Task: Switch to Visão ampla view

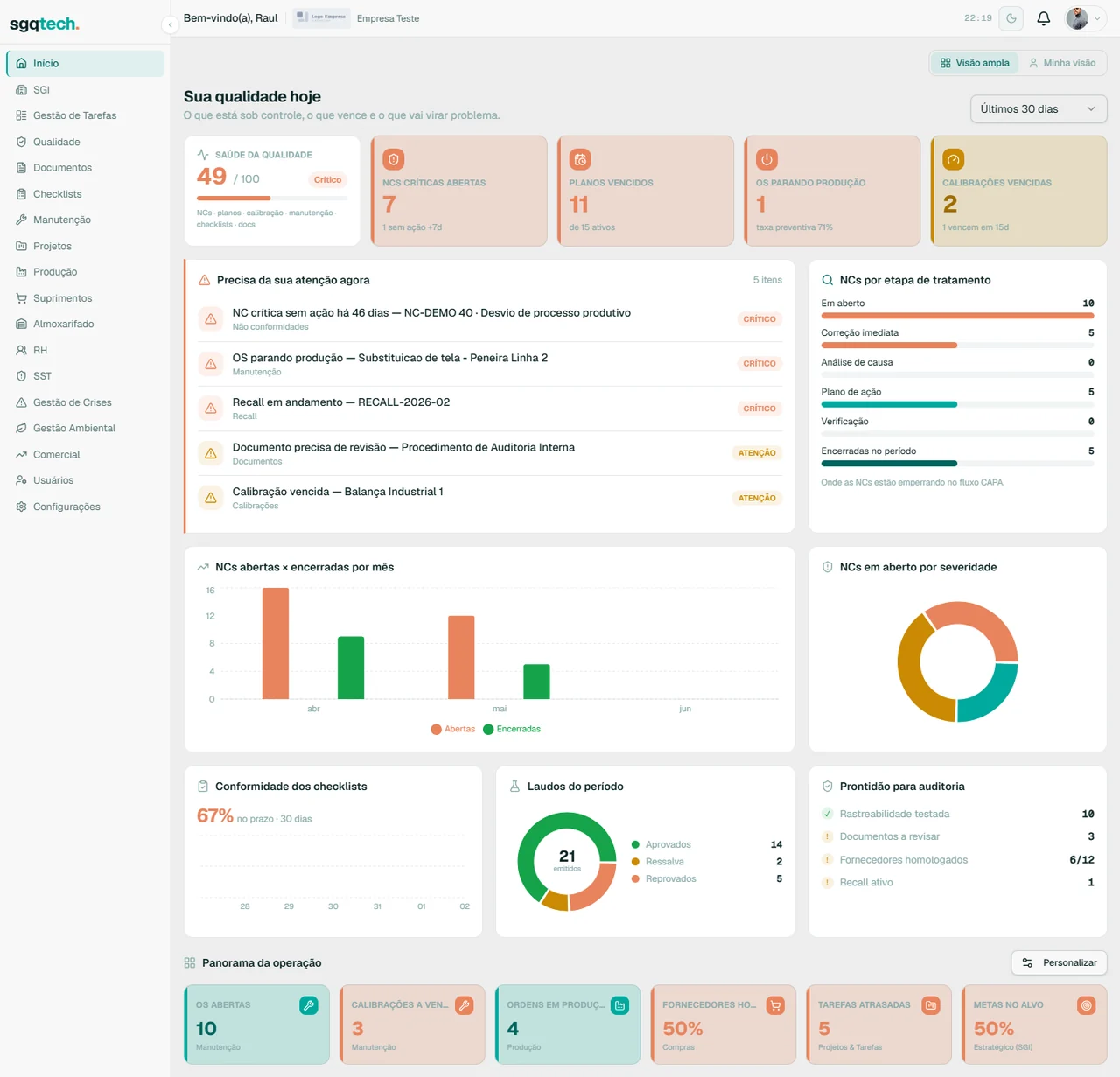Action: click(975, 63)
